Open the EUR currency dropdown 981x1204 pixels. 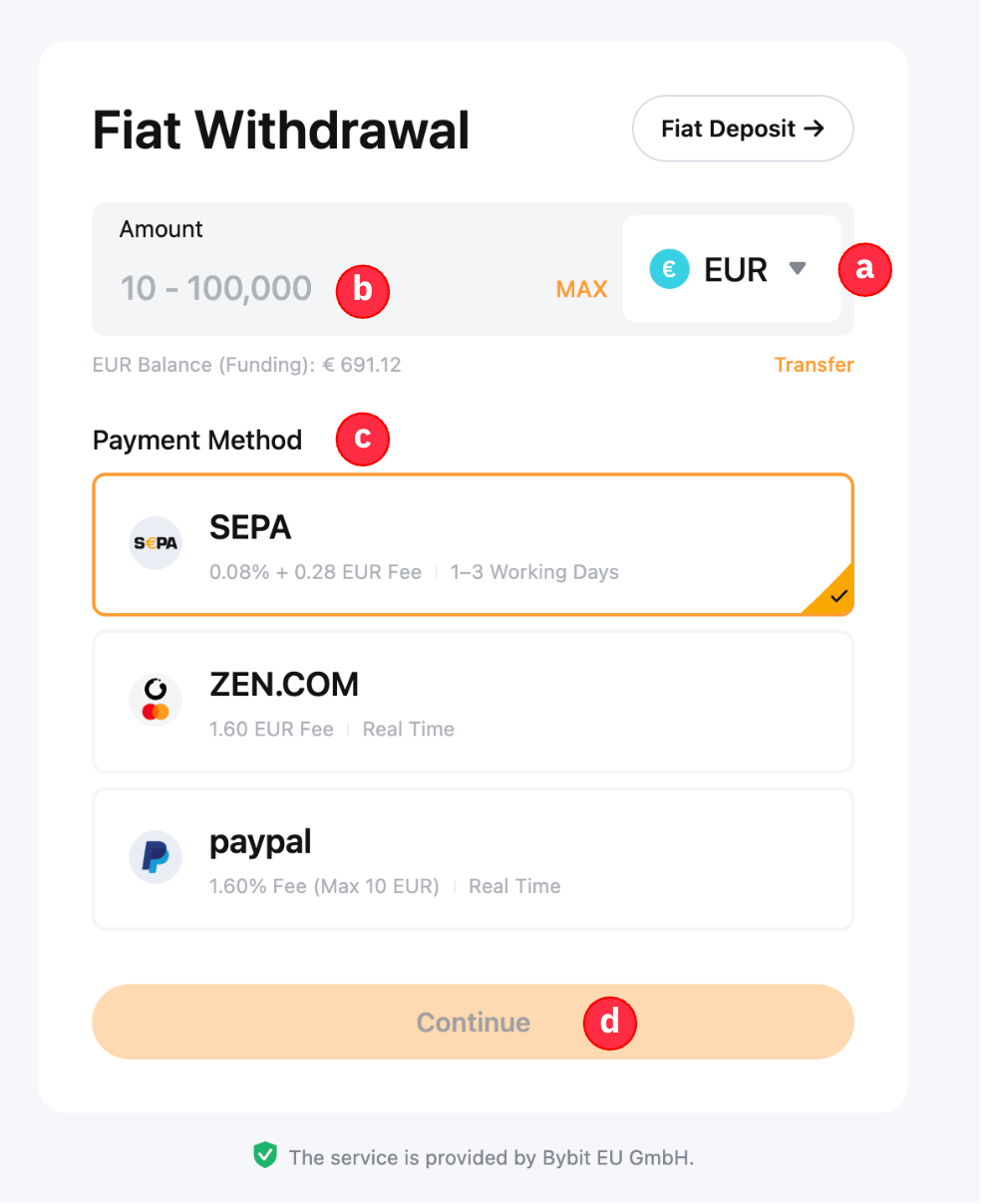tap(731, 269)
